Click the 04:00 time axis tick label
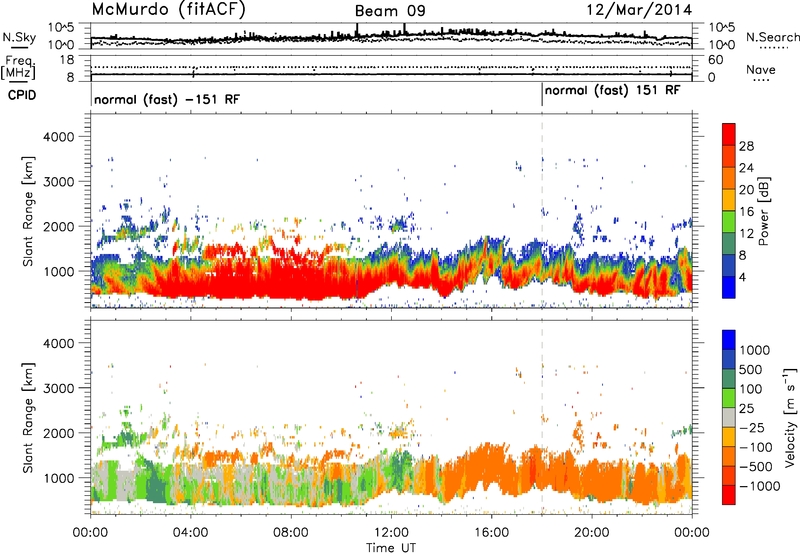The height and width of the screenshot is (554, 800). pos(190,533)
